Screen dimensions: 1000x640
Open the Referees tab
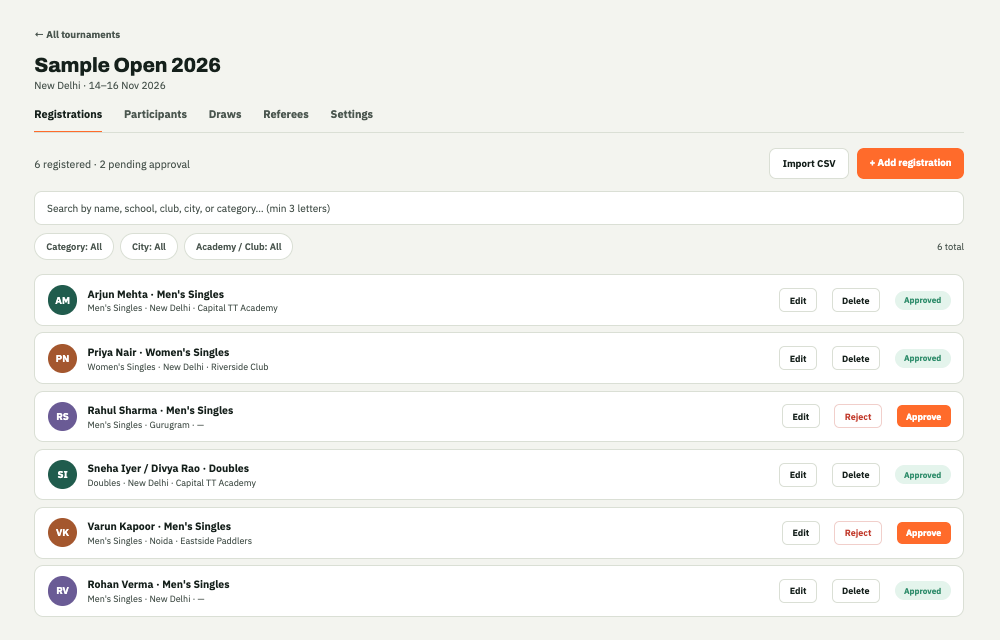tap(286, 114)
